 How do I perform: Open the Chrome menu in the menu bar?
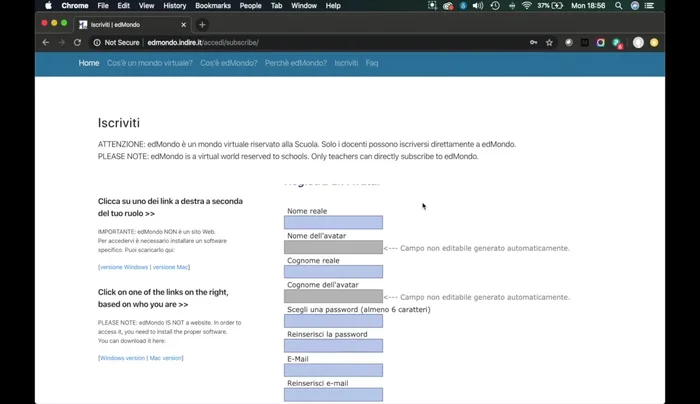tap(75, 6)
